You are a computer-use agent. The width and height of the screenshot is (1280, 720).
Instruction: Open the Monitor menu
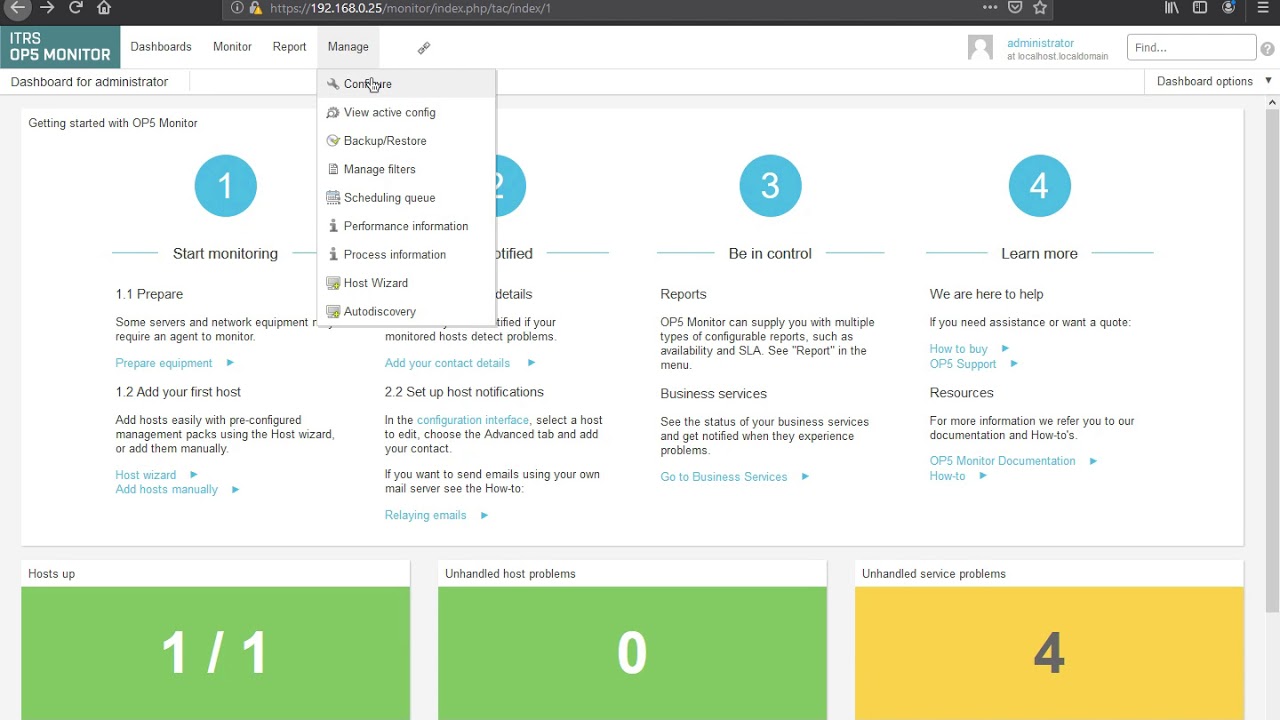232,47
